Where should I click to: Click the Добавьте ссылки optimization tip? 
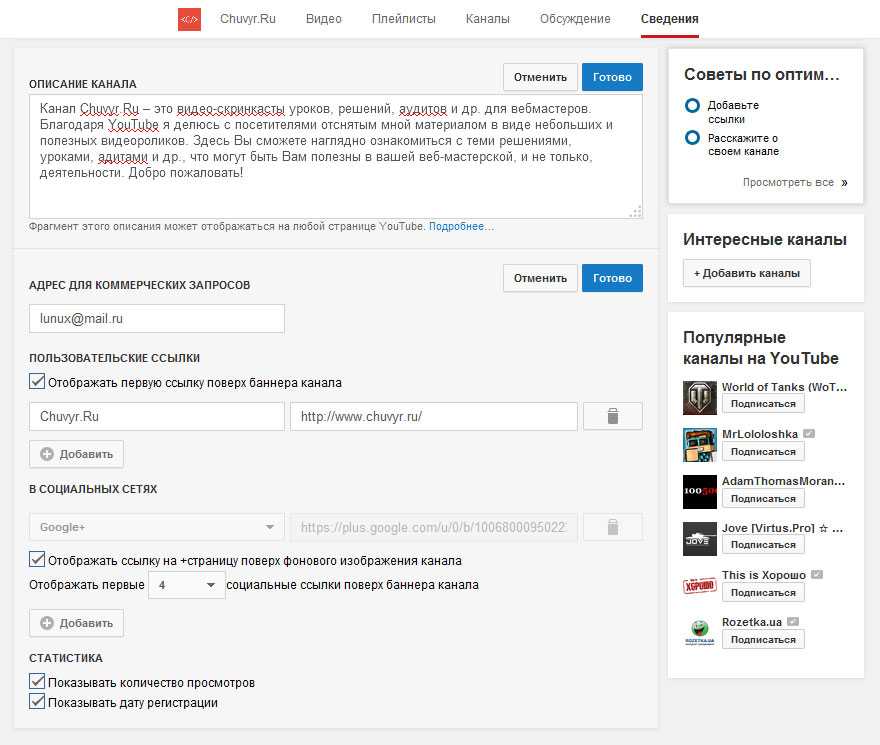733,112
